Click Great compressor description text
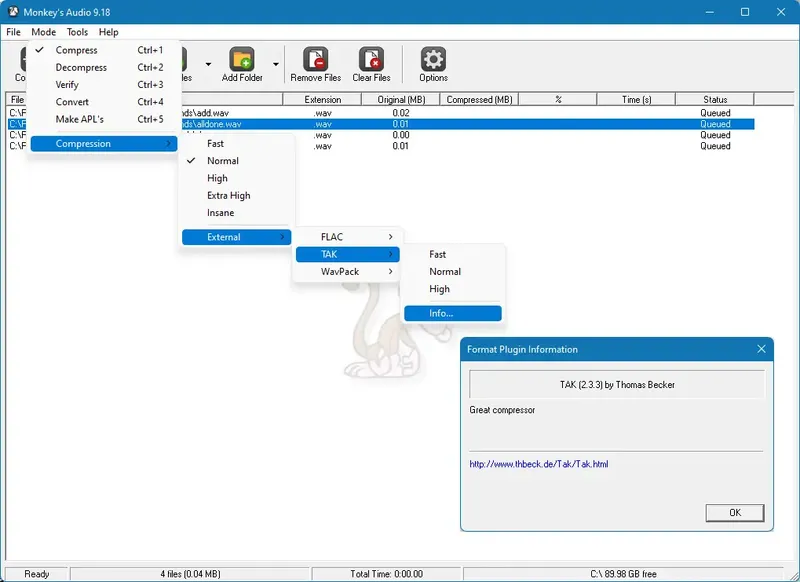 (x=502, y=410)
